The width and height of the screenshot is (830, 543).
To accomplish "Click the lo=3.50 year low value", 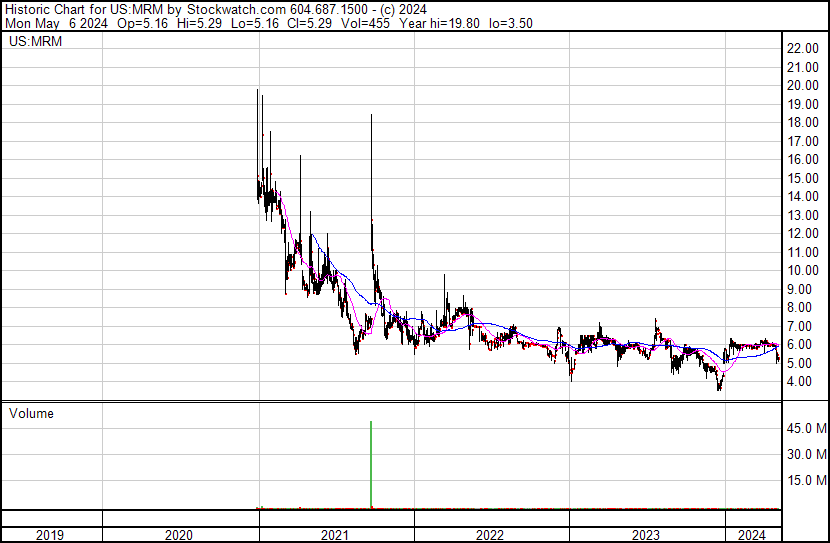I will [511, 23].
